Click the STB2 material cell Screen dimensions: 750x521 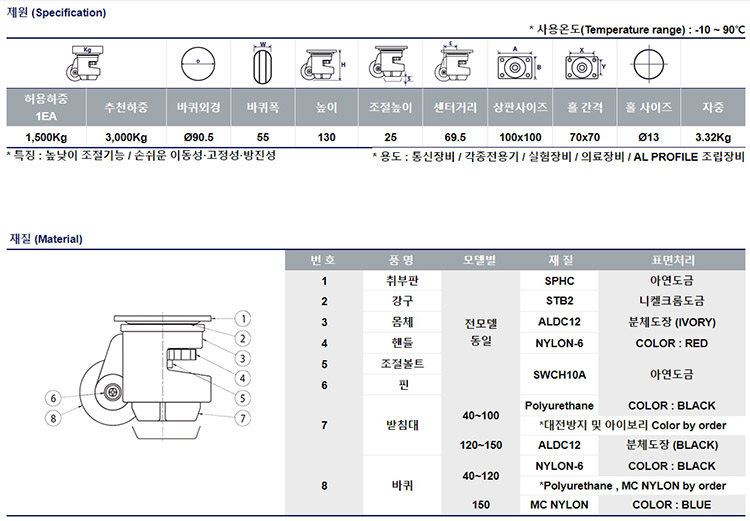(x=559, y=301)
